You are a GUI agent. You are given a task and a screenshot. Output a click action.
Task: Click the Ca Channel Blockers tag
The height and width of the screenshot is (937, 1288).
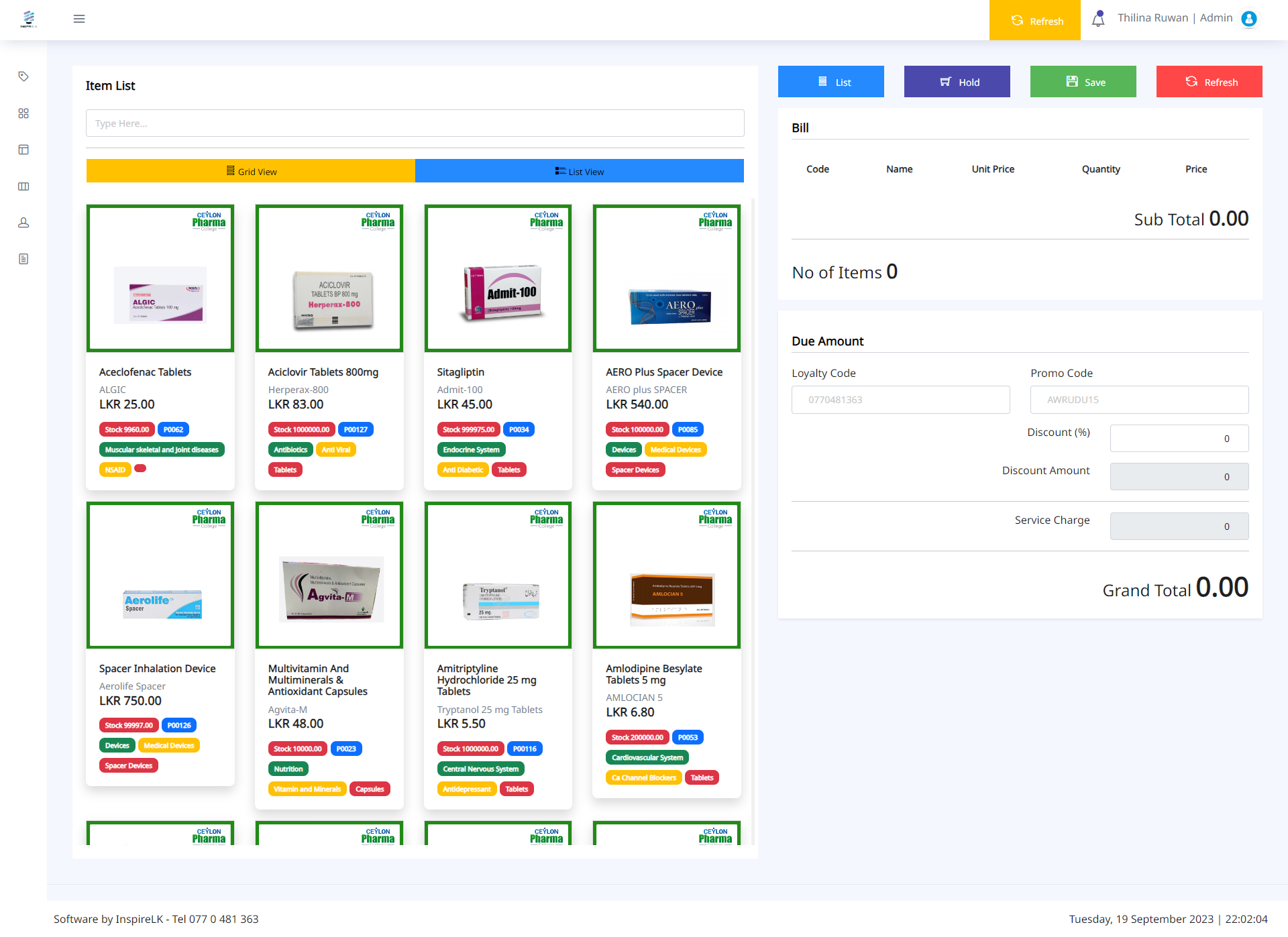[x=644, y=778]
